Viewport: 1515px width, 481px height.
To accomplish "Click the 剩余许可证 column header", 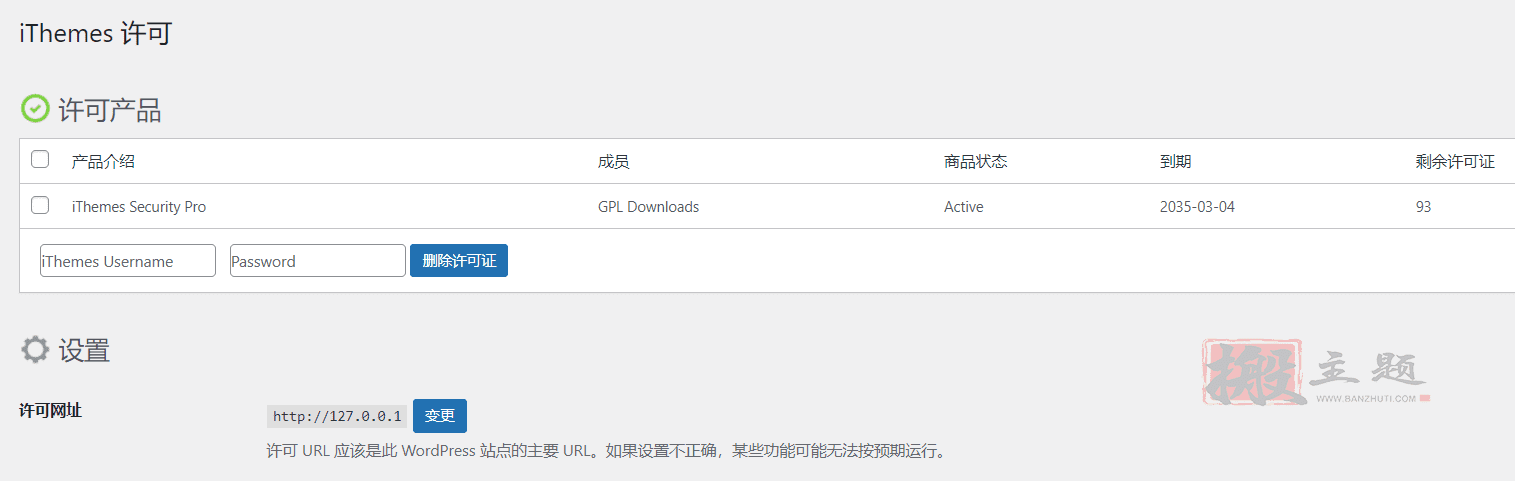I will coord(1455,161).
